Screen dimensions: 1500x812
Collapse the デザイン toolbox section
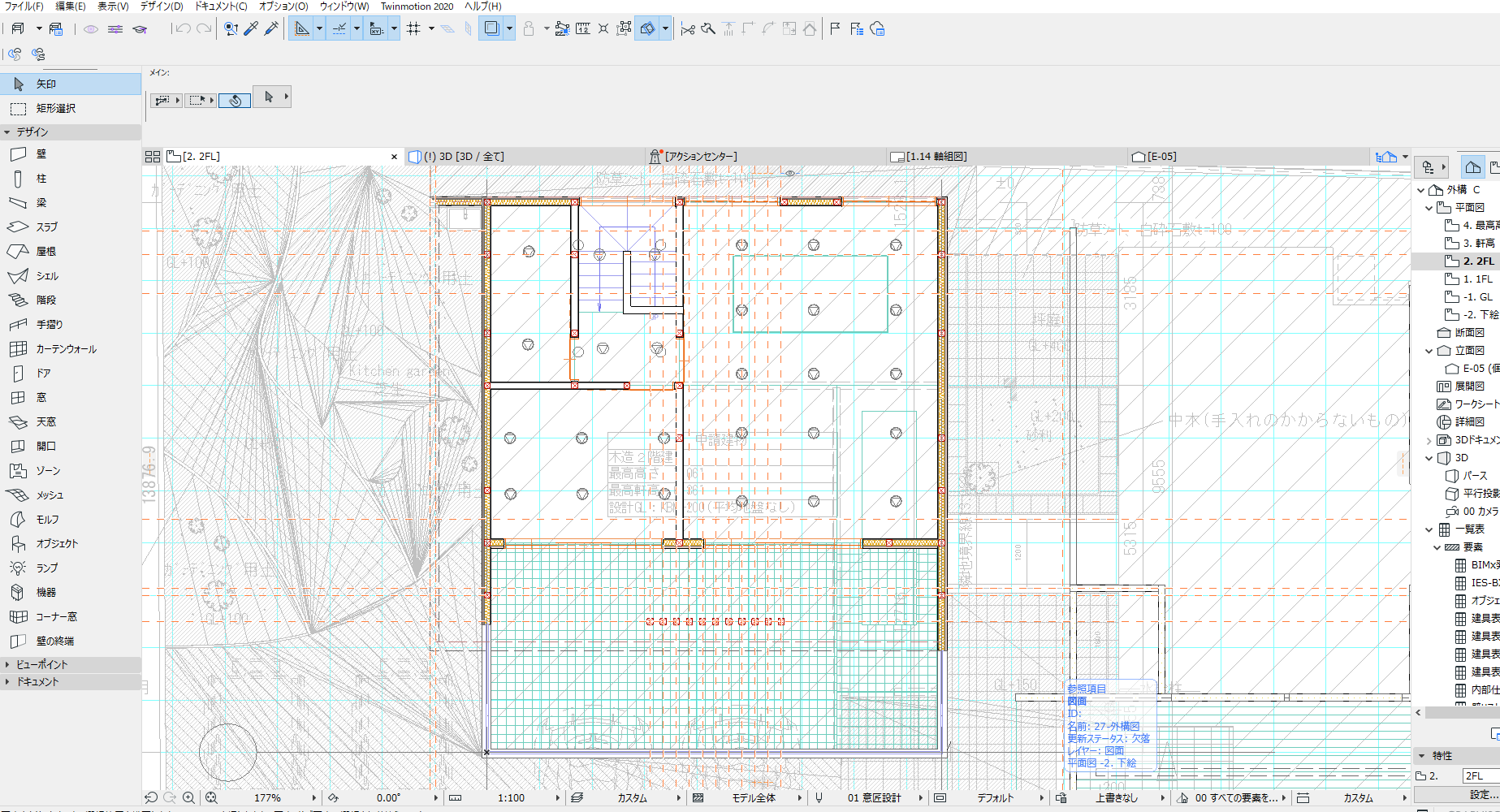(7, 132)
